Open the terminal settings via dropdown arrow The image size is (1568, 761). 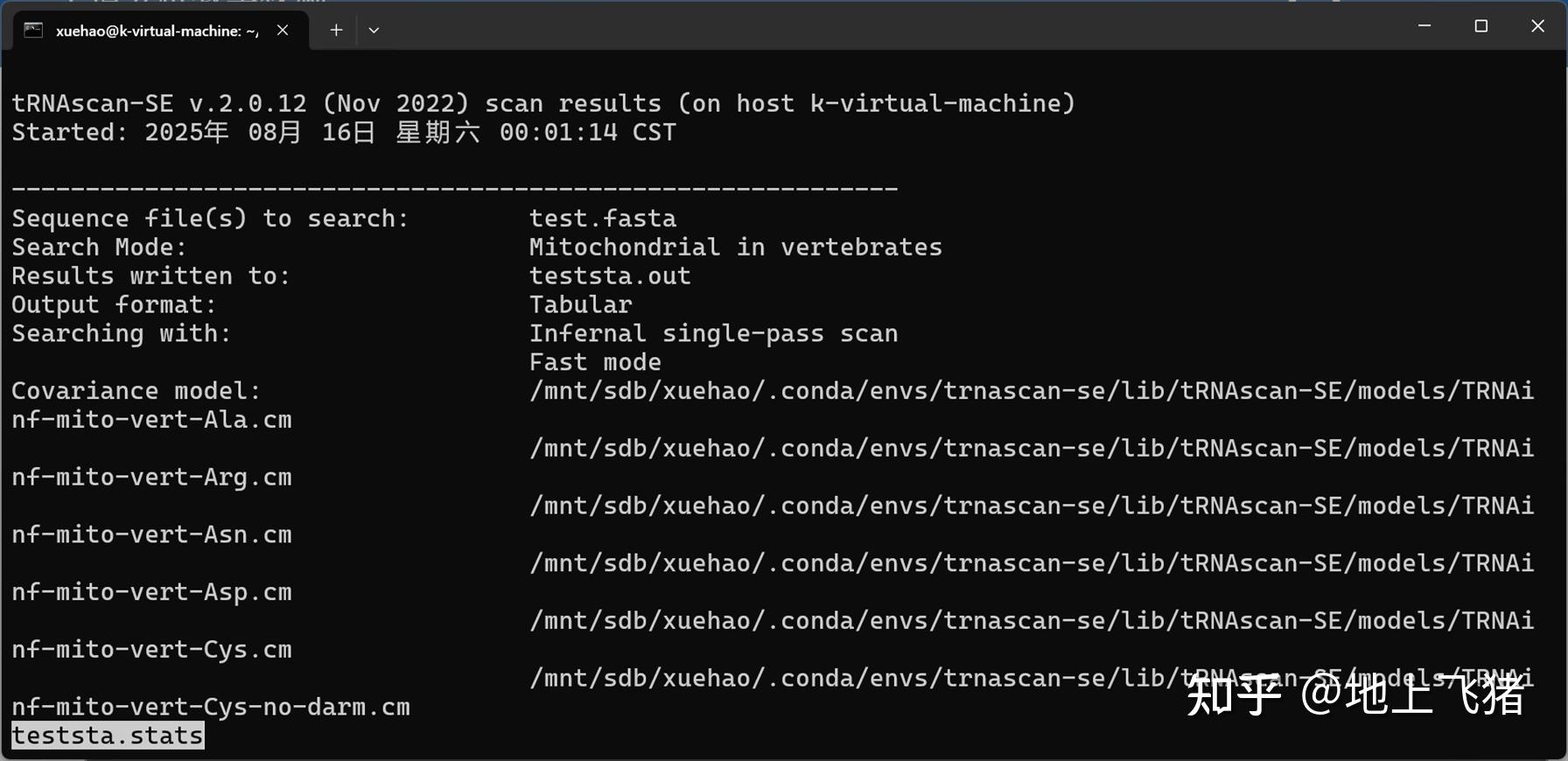(x=374, y=29)
